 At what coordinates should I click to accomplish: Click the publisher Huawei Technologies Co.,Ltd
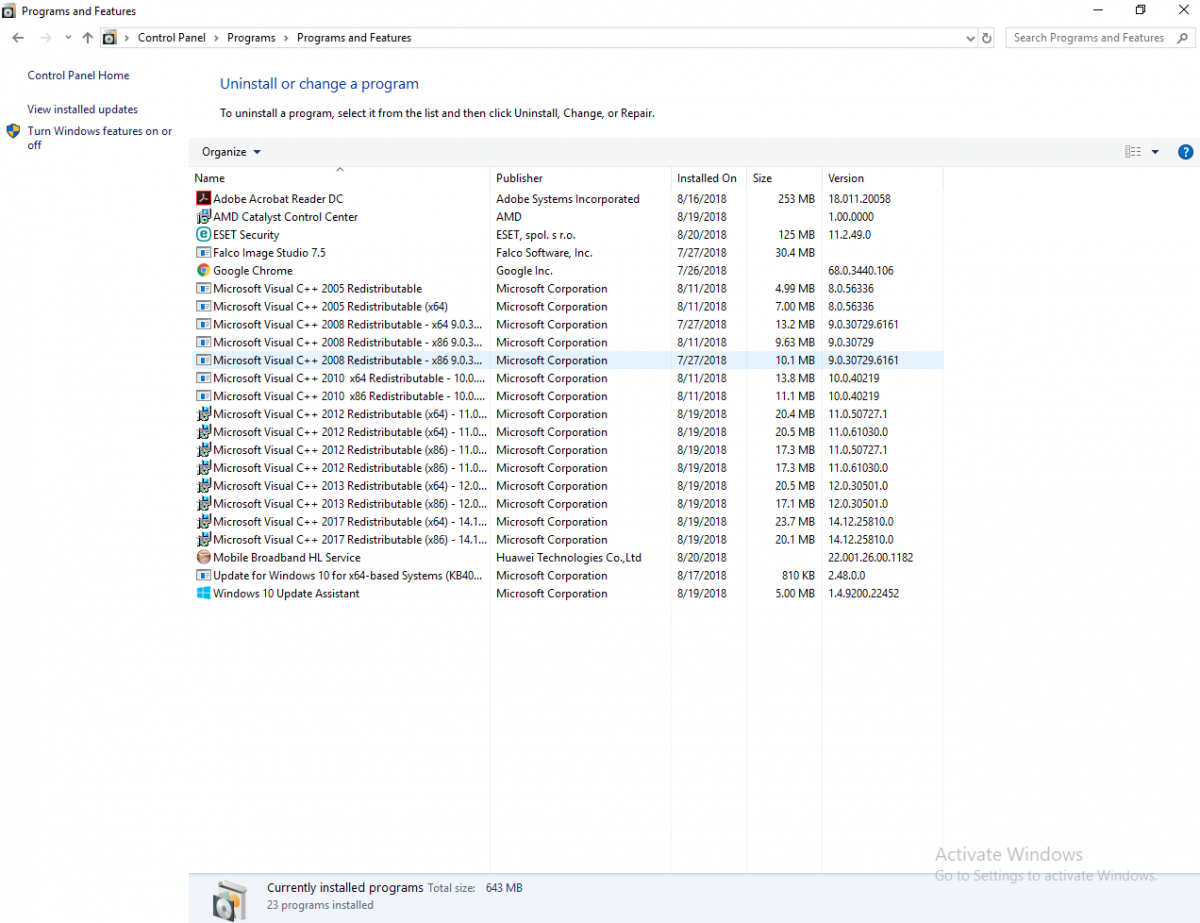[x=568, y=558]
